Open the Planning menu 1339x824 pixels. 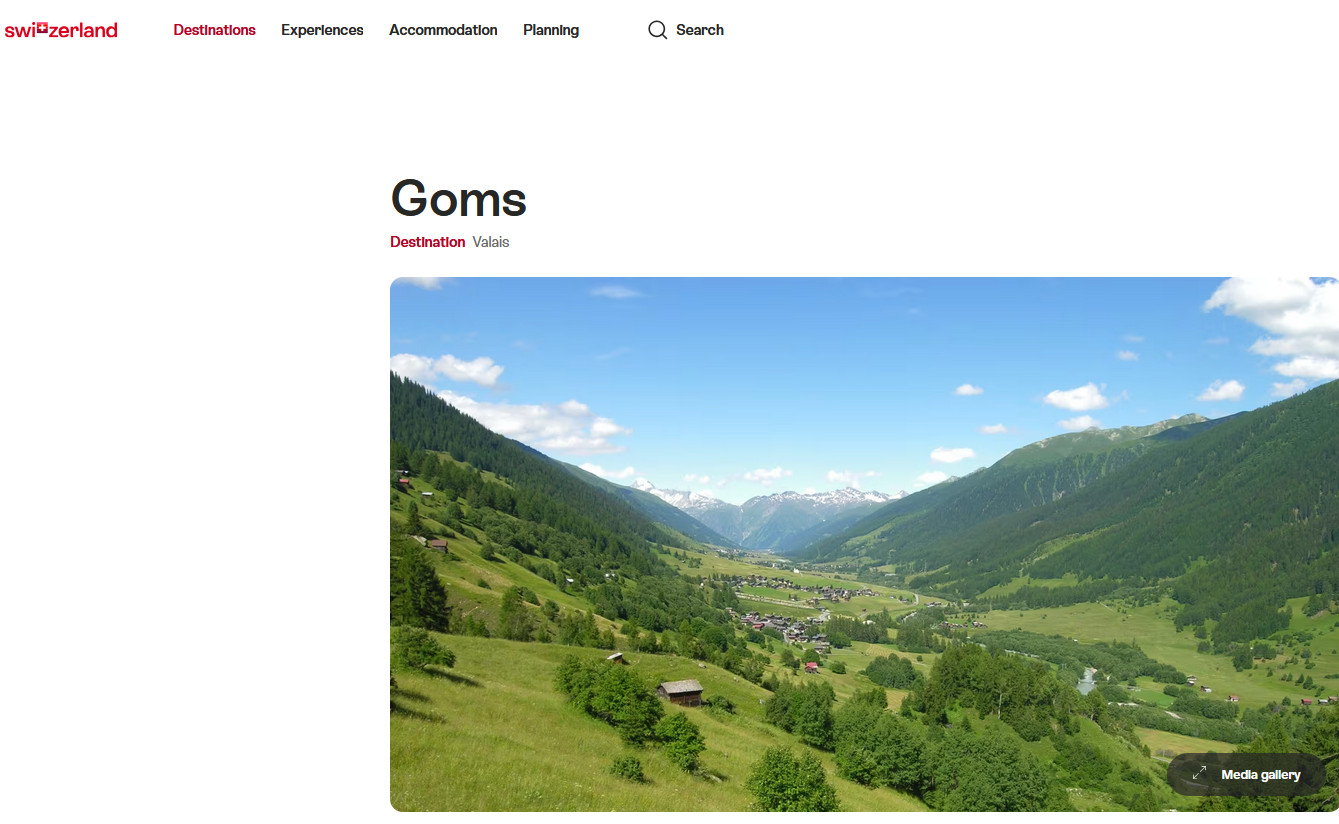click(551, 30)
